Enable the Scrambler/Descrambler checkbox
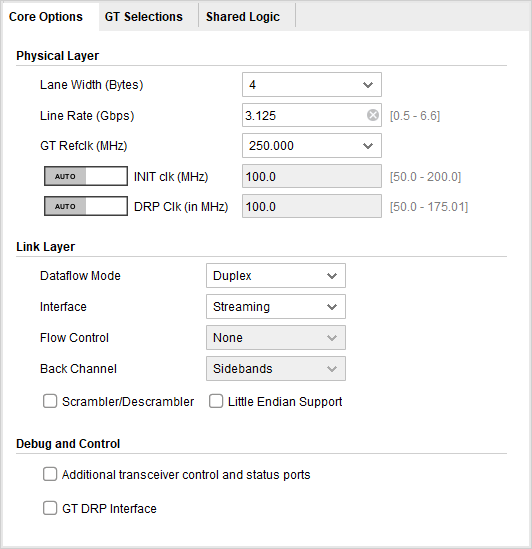The width and height of the screenshot is (532, 549). (x=50, y=401)
